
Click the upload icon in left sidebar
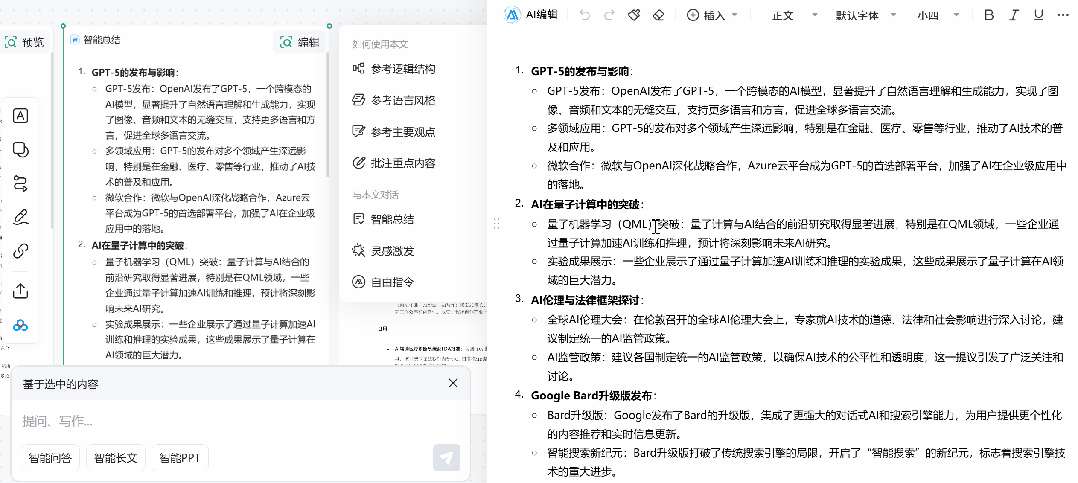click(21, 291)
